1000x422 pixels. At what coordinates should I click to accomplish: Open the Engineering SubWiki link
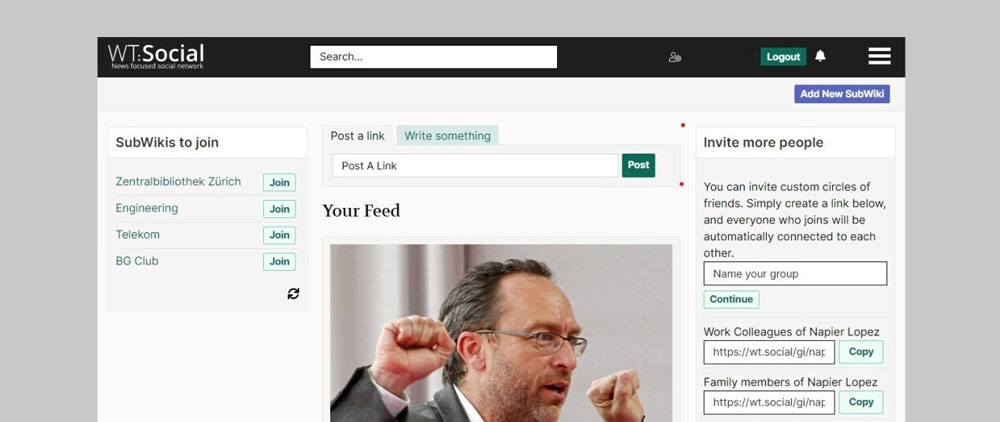(147, 208)
